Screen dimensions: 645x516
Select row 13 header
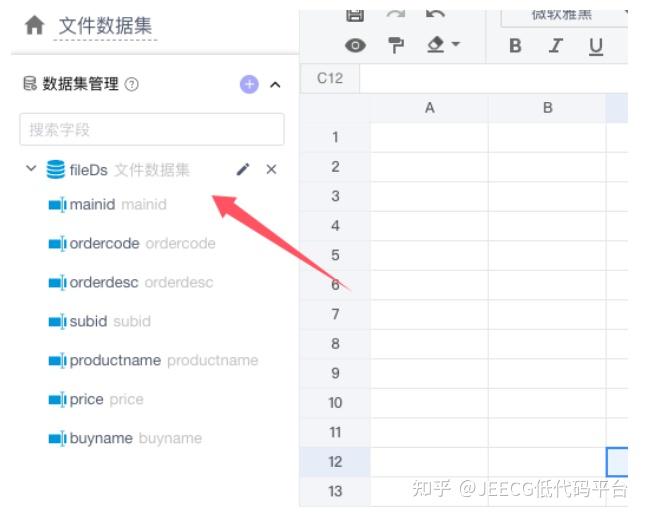[335, 491]
